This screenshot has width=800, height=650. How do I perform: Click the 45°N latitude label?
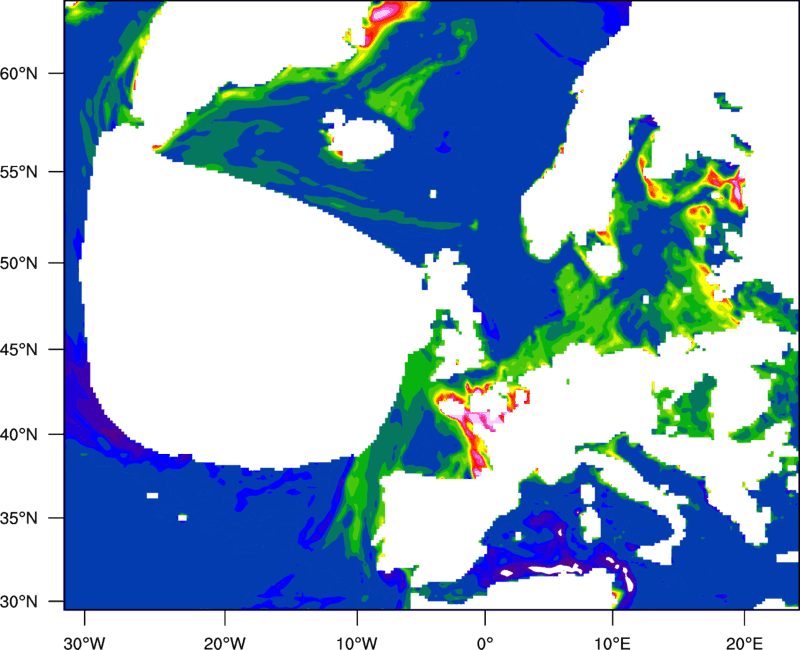click(x=19, y=349)
